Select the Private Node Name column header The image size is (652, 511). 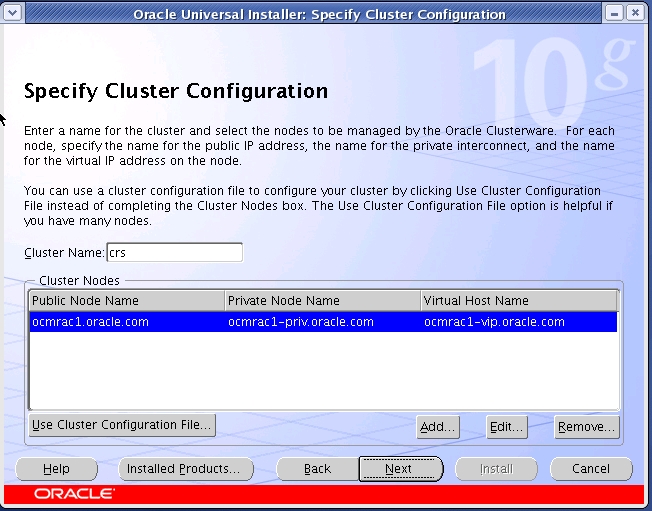coord(323,301)
